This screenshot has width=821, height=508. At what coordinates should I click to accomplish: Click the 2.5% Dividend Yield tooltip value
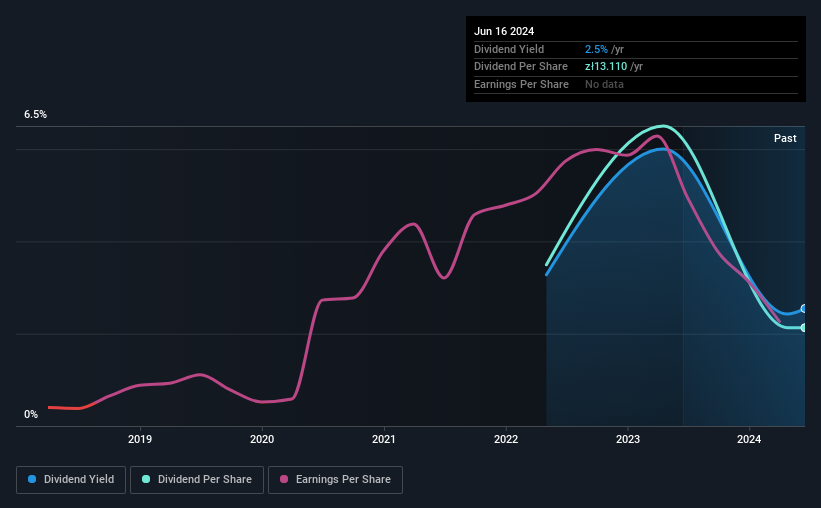[596, 49]
